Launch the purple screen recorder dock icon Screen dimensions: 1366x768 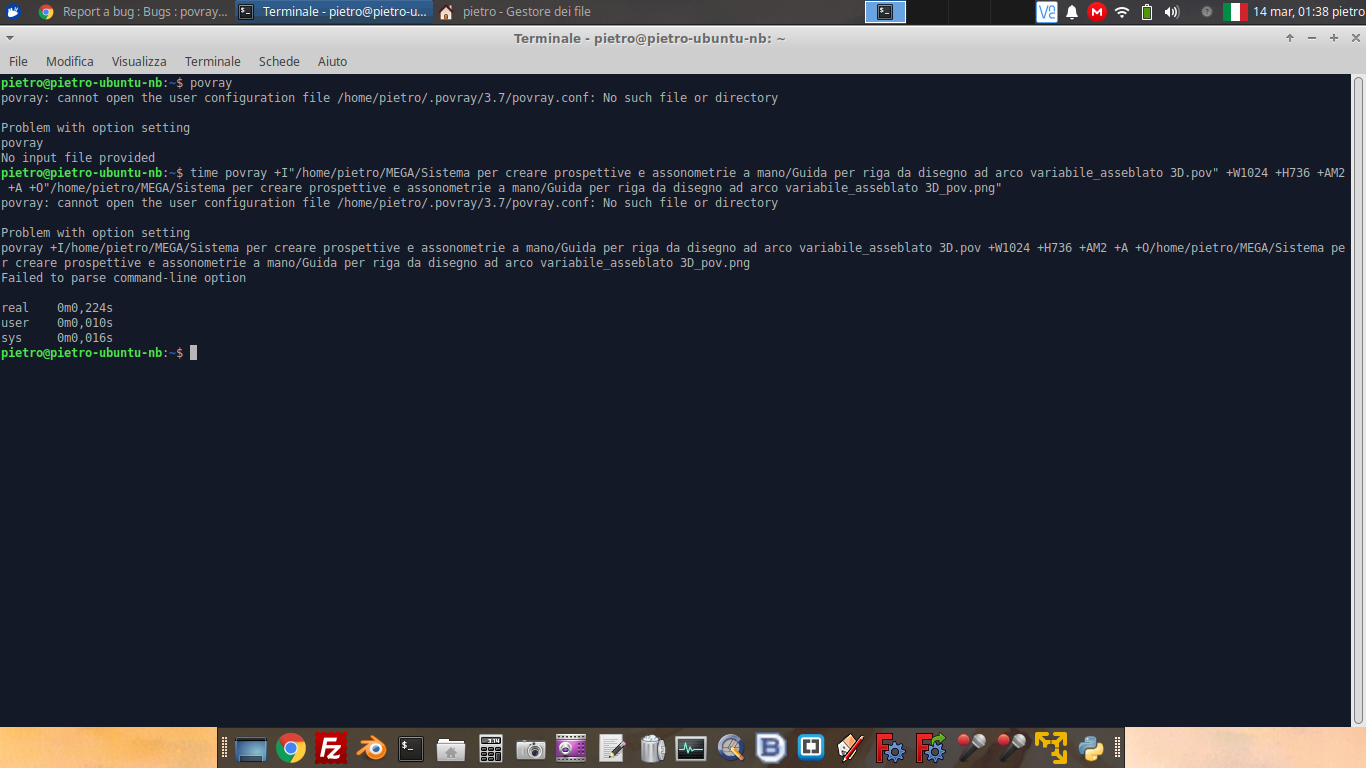coord(571,748)
